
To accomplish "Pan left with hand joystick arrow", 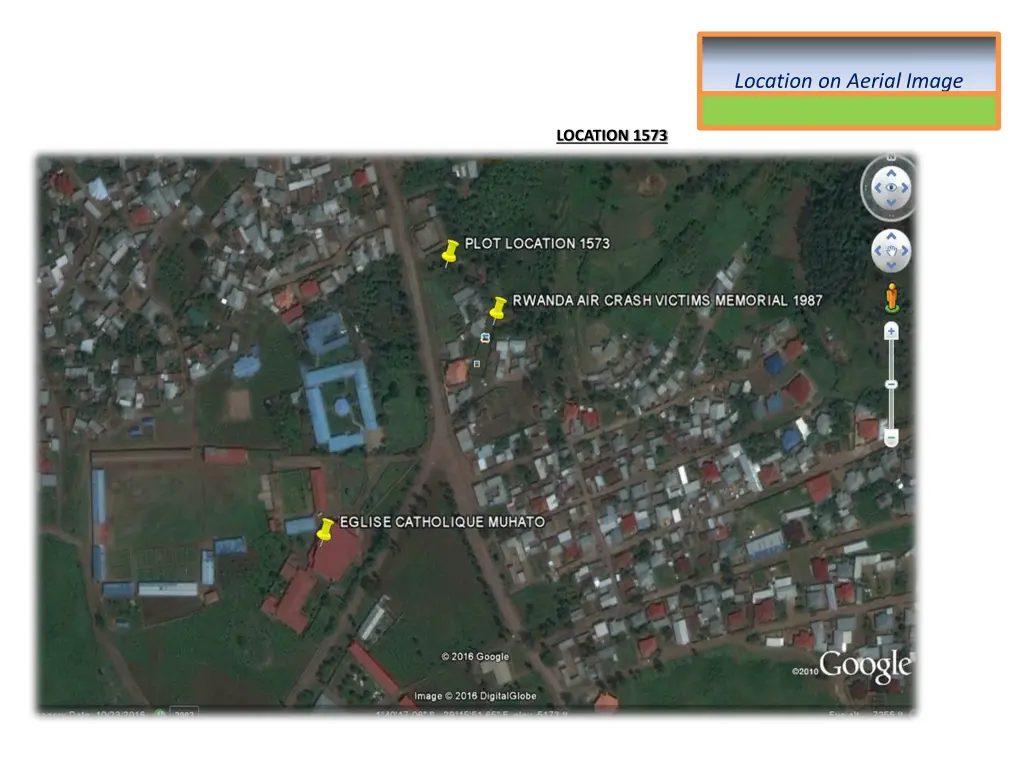I will pyautogui.click(x=878, y=251).
